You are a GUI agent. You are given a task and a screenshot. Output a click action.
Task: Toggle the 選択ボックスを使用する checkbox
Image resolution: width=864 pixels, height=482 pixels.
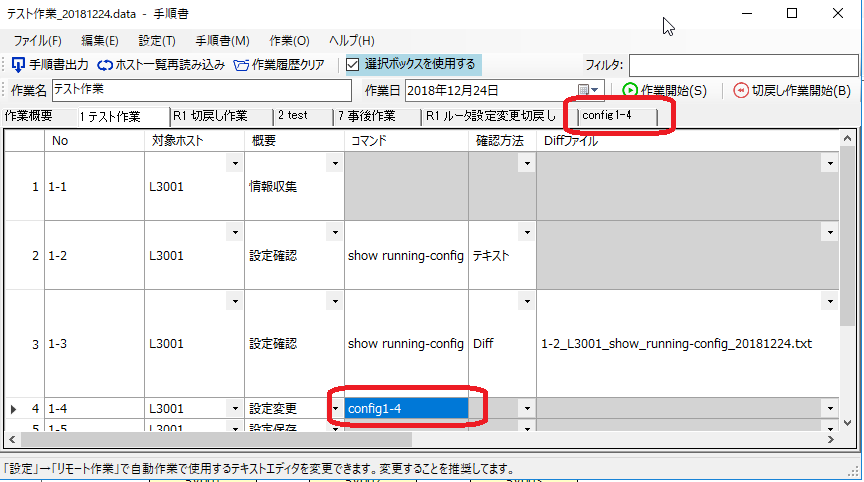(x=353, y=65)
